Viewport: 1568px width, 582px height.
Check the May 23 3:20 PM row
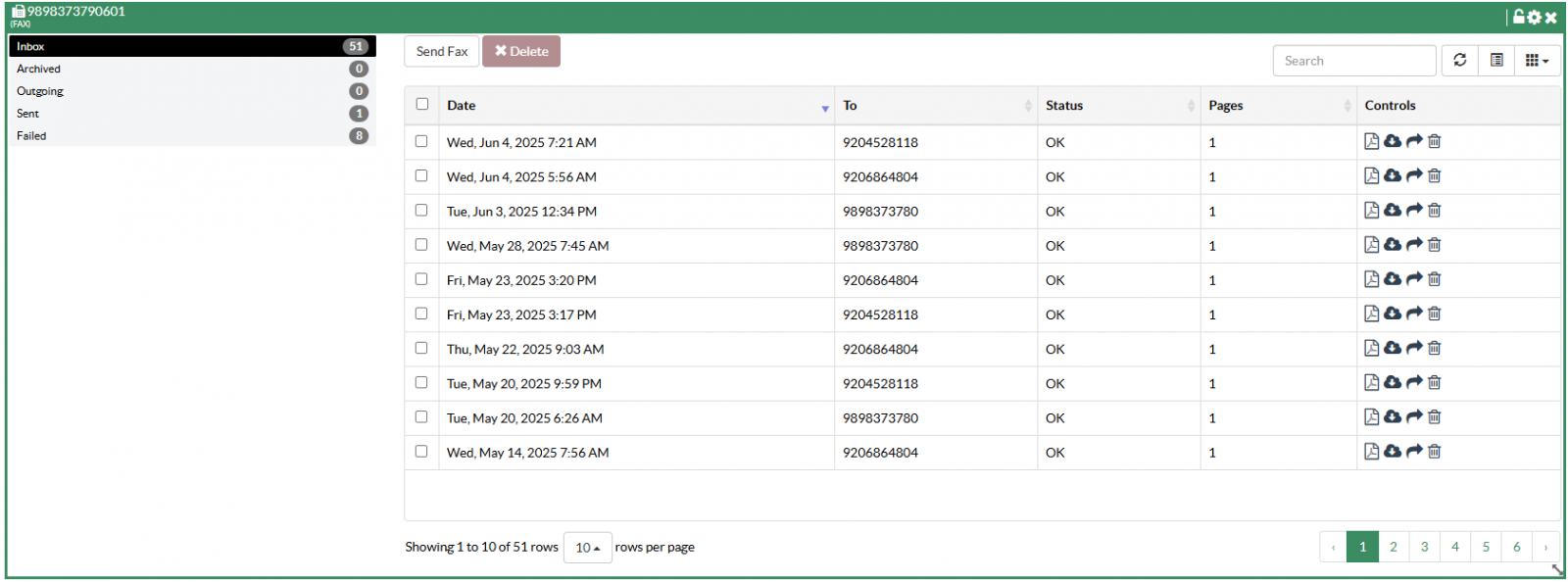pos(421,278)
